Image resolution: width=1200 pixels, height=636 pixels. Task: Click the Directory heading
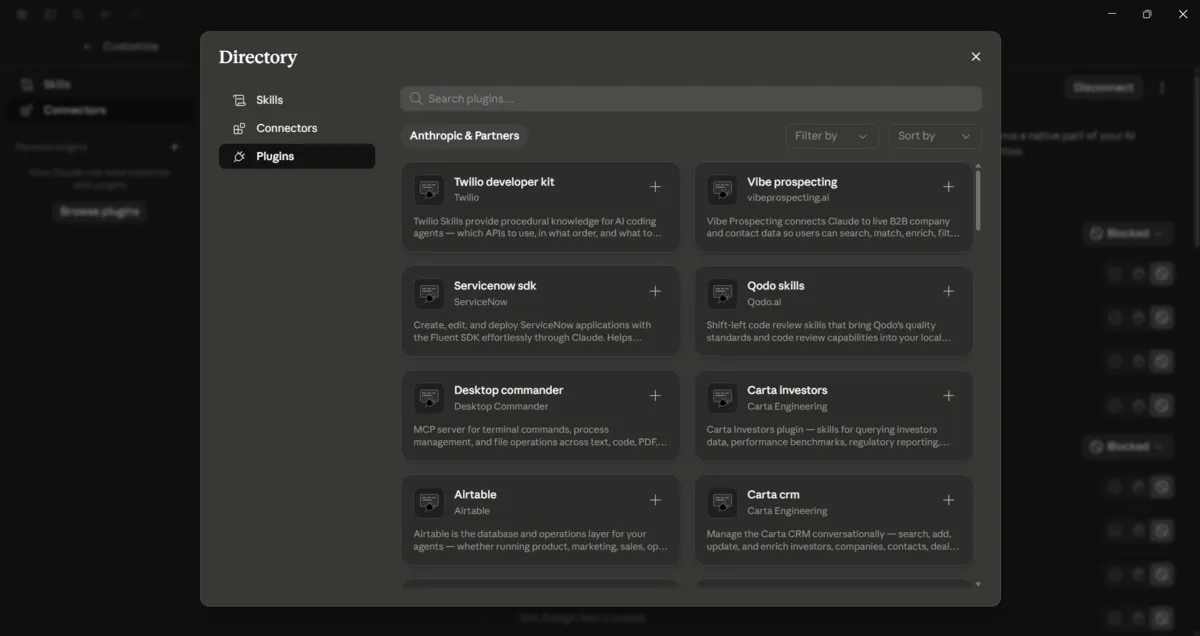[x=258, y=57]
